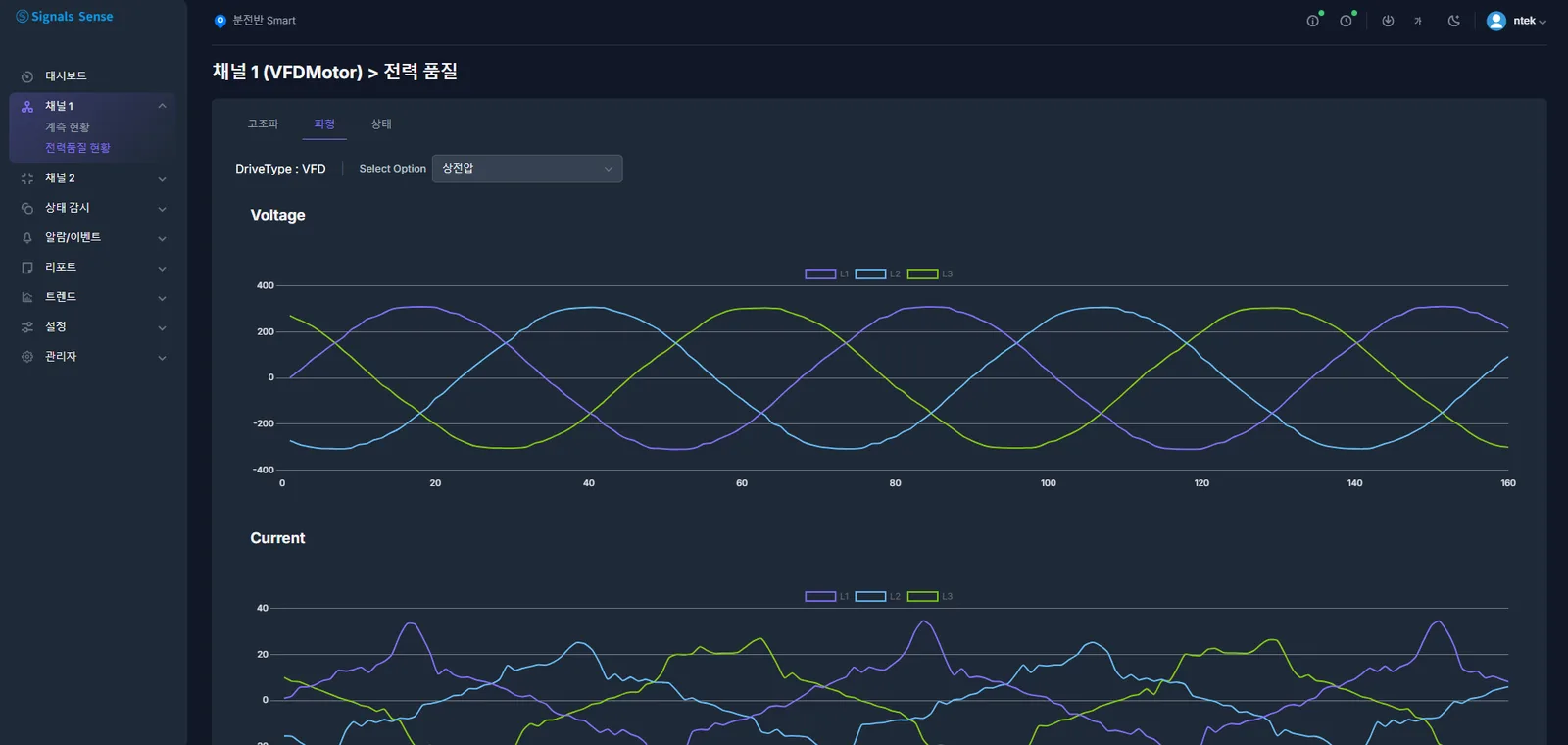
Task: Toggle dark mode with the moon icon
Action: coord(1454,21)
